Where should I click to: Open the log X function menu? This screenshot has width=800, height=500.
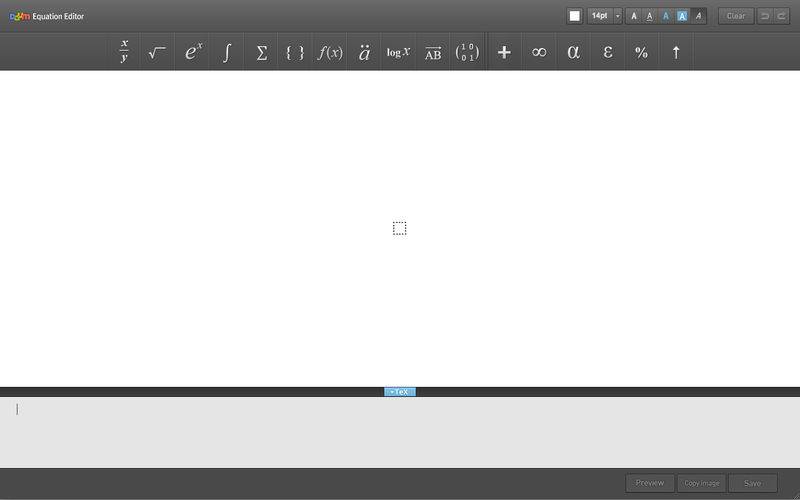coord(398,52)
